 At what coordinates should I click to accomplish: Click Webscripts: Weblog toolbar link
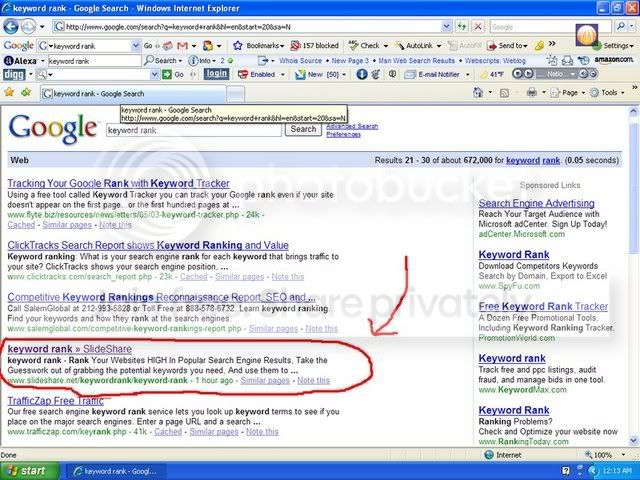click(495, 60)
